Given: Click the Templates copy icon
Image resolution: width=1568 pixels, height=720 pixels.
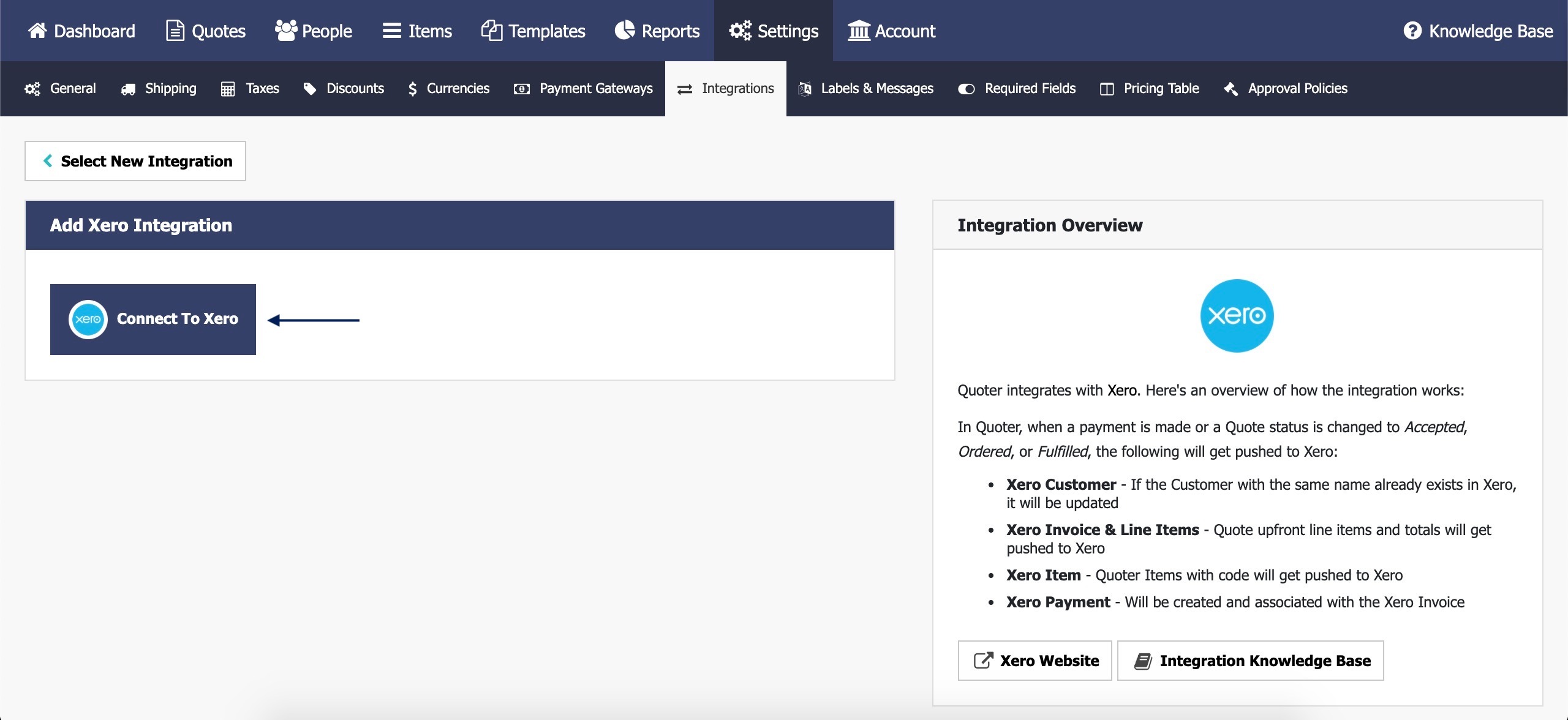Looking at the screenshot, I should (492, 31).
